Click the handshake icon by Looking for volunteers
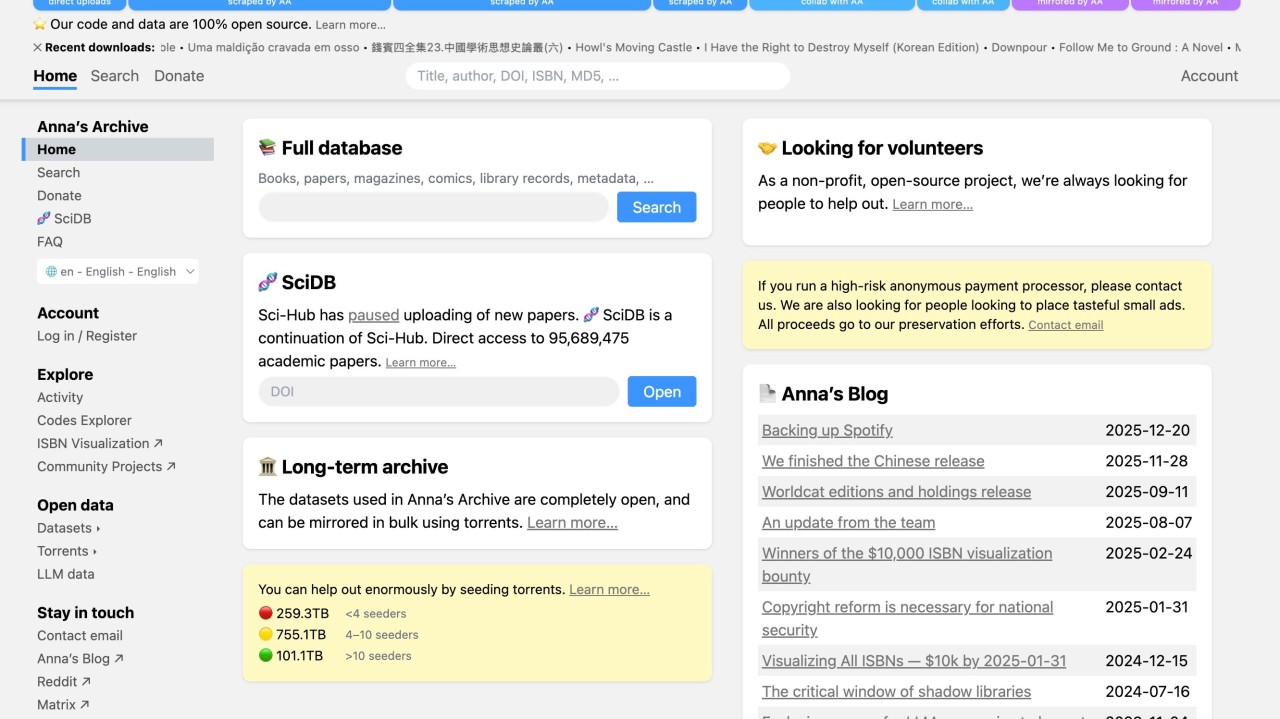 click(767, 148)
